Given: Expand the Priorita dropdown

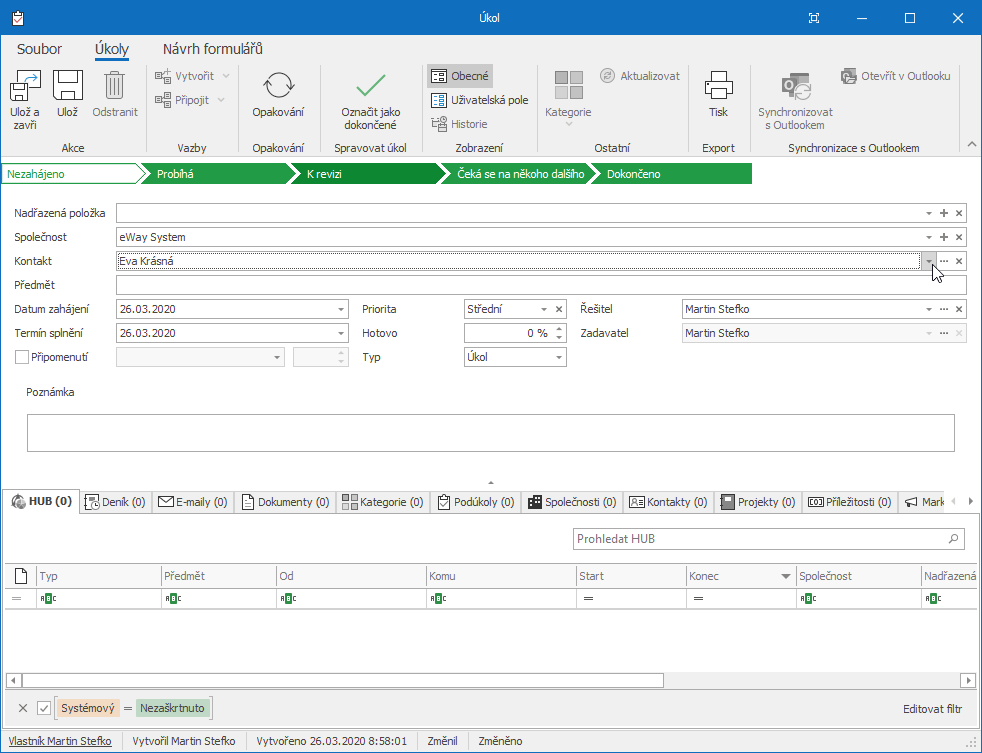Looking at the screenshot, I should [x=544, y=309].
